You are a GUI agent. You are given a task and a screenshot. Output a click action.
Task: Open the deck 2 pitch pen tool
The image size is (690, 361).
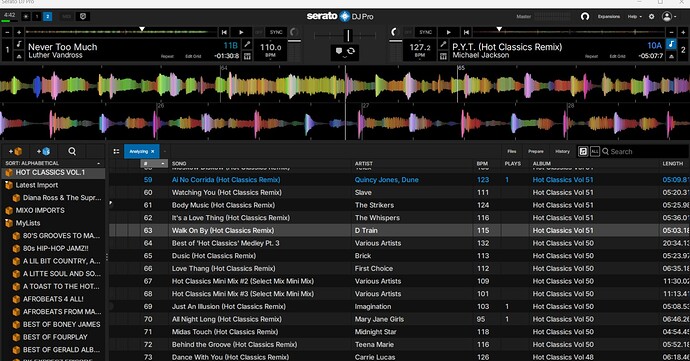click(443, 44)
